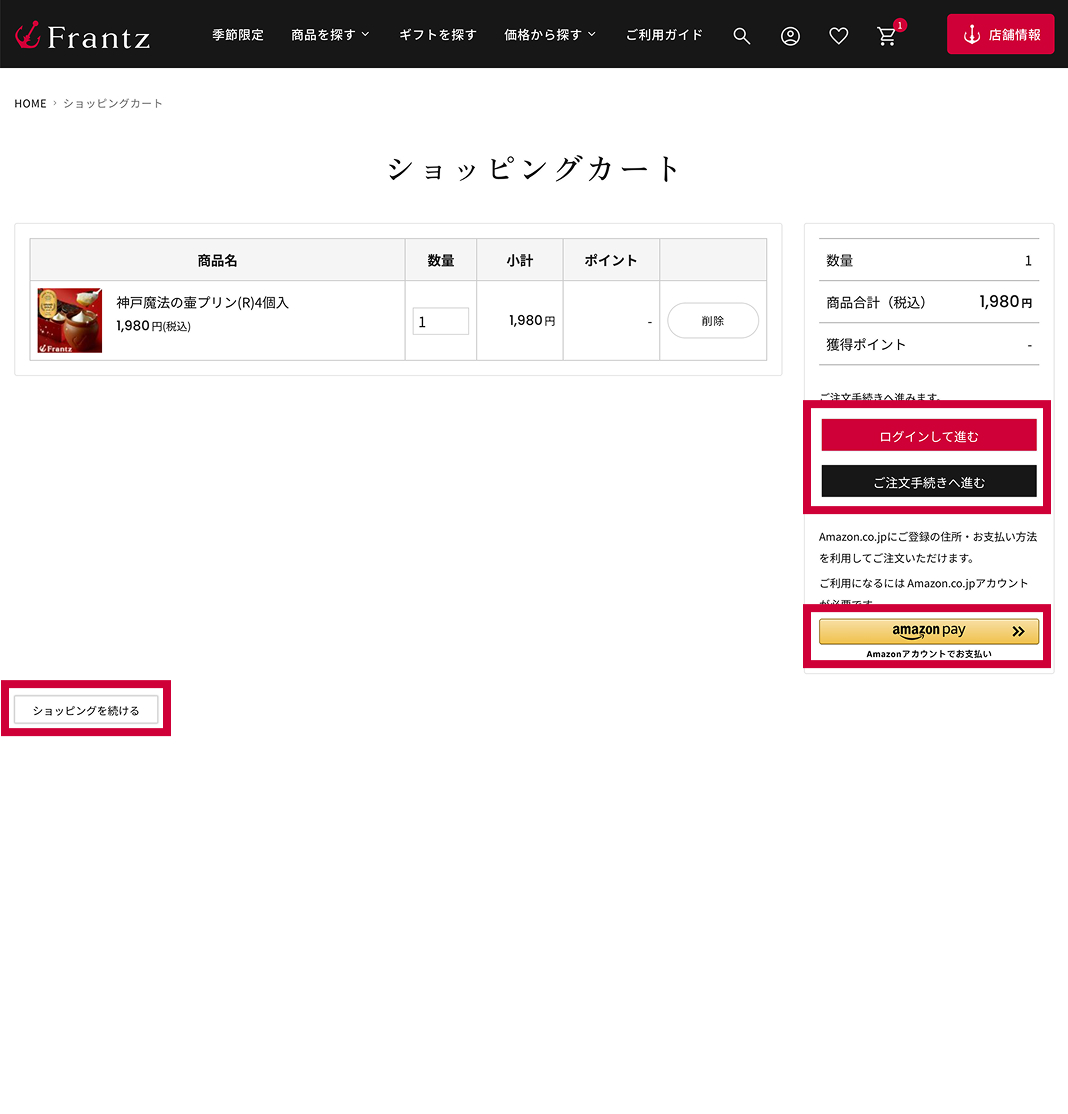The width and height of the screenshot is (1068, 1114).
Task: Open the ご利用ガイド menu item
Action: [x=664, y=35]
